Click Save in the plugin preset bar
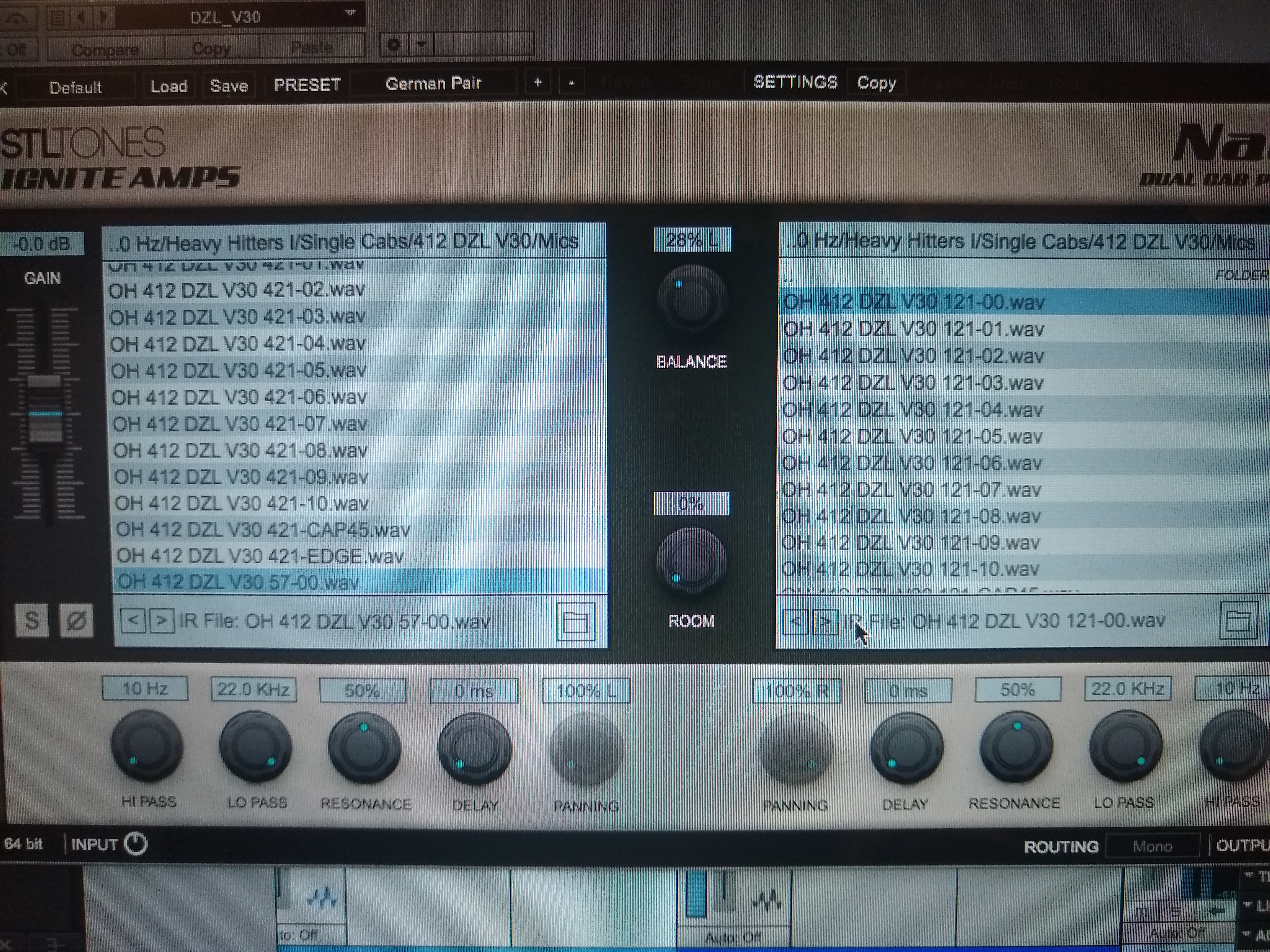This screenshot has width=1270, height=952. [229, 86]
